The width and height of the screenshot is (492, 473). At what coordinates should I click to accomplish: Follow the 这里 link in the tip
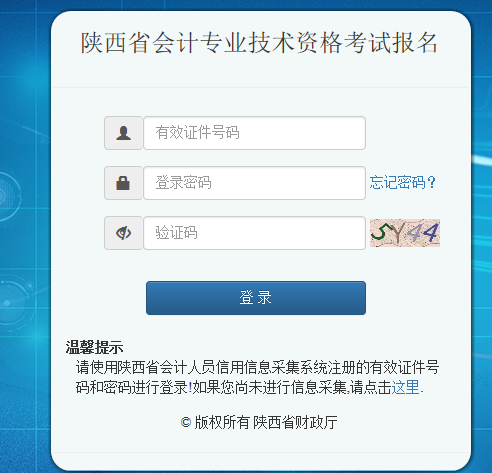click(x=405, y=387)
